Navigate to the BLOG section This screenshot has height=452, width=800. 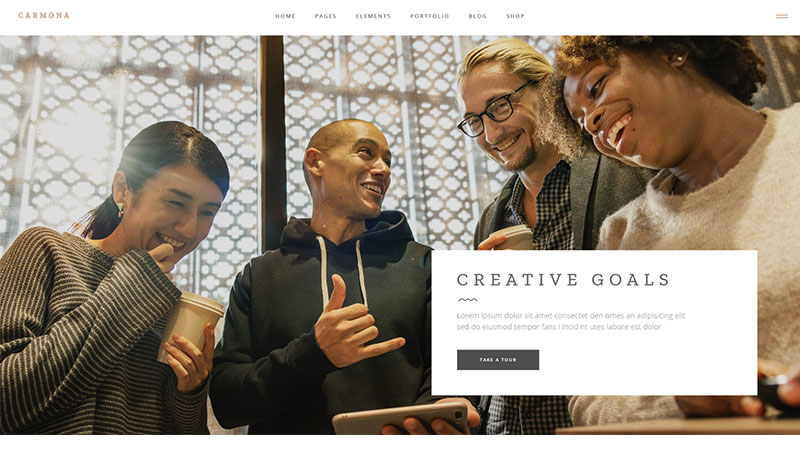tap(478, 16)
